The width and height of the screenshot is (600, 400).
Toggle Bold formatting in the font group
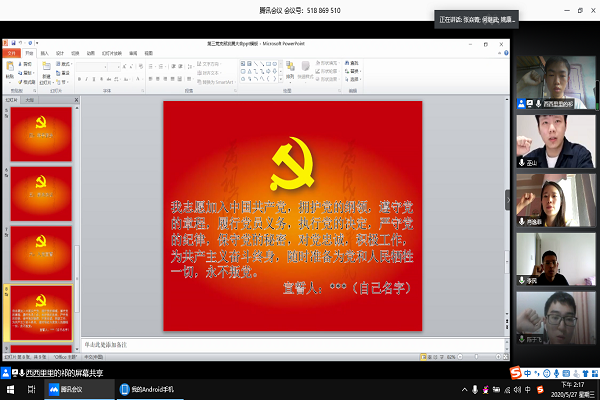coord(79,77)
